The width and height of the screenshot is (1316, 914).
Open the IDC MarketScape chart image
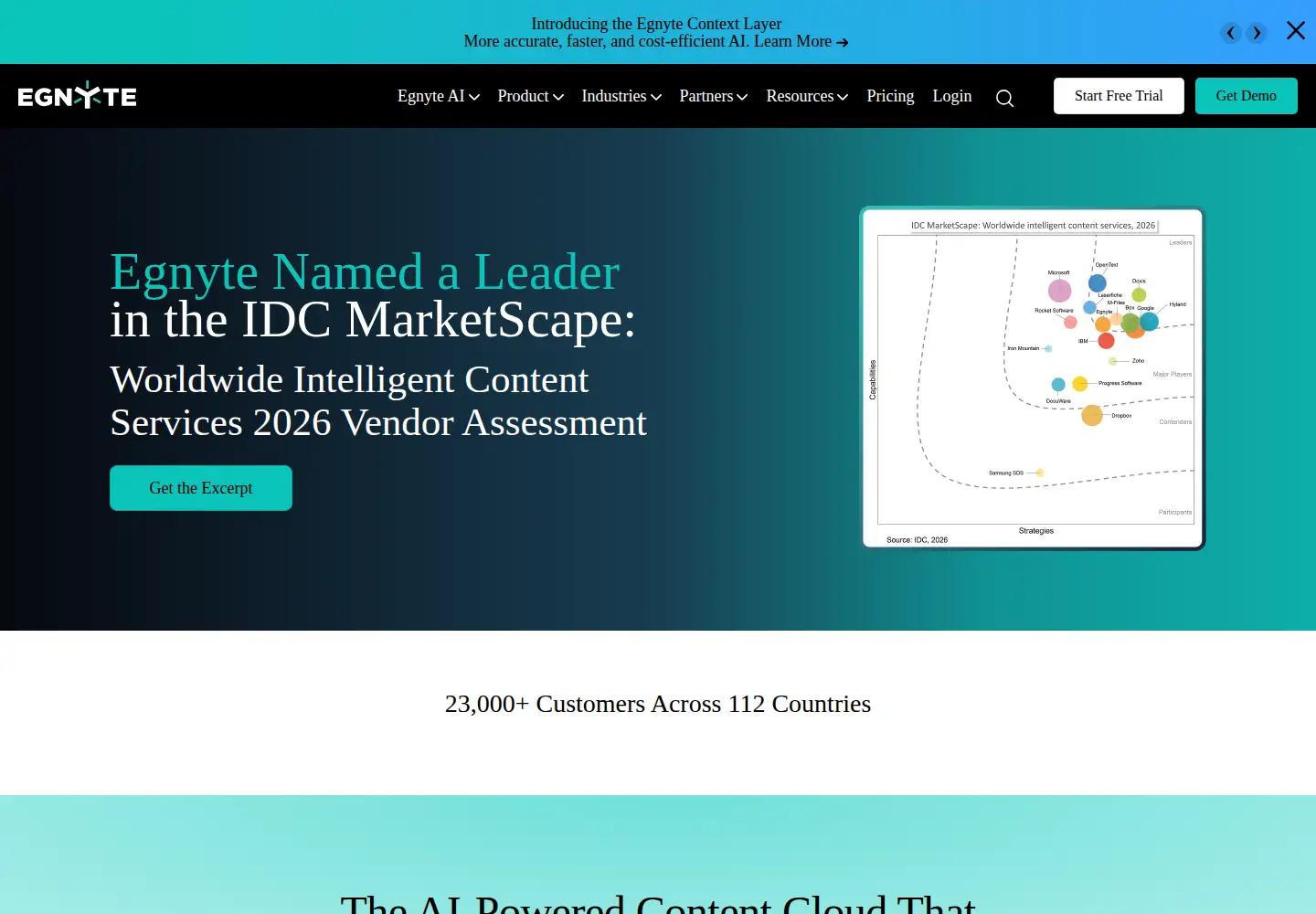click(1034, 378)
